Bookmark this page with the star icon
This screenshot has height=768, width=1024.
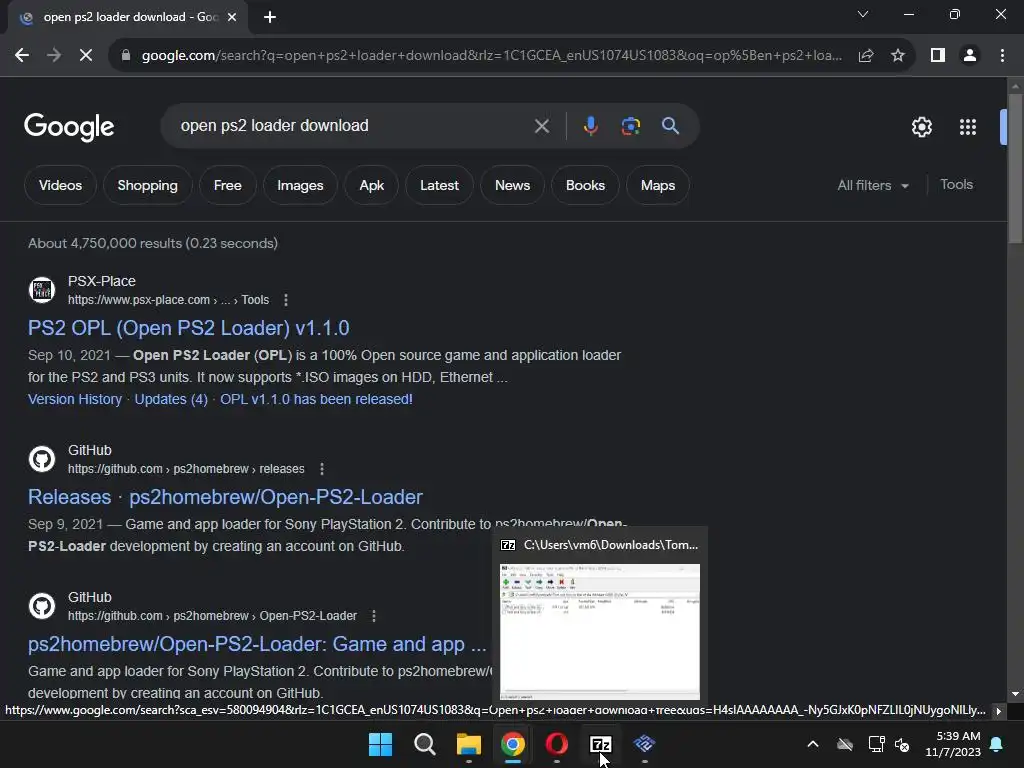[898, 56]
